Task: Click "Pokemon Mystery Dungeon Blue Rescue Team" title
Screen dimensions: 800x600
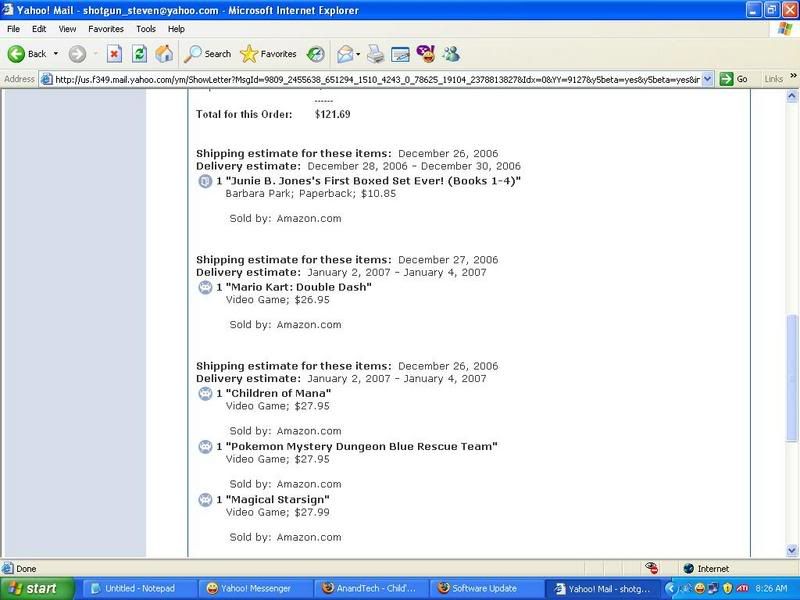Action: click(x=361, y=446)
